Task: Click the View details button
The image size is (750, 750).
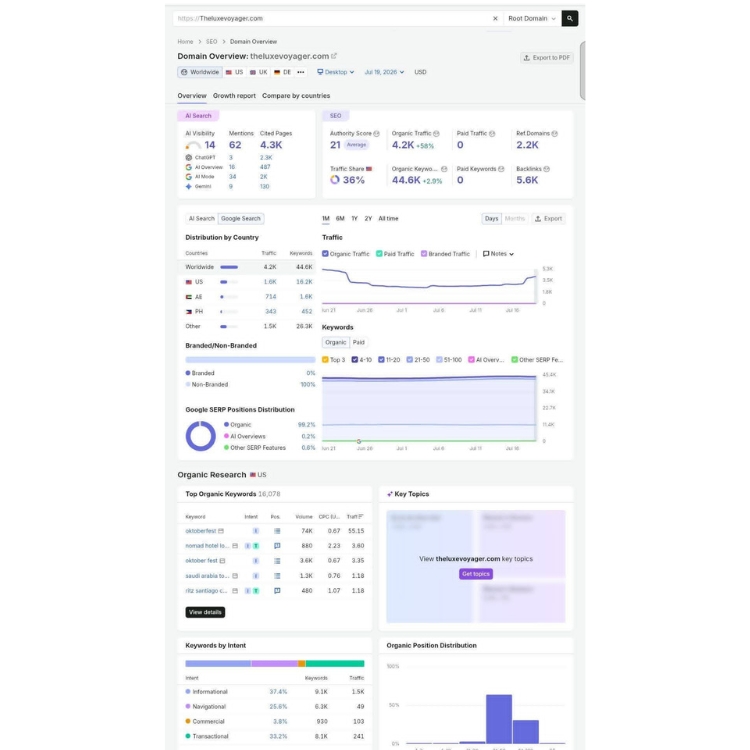Action: (205, 612)
